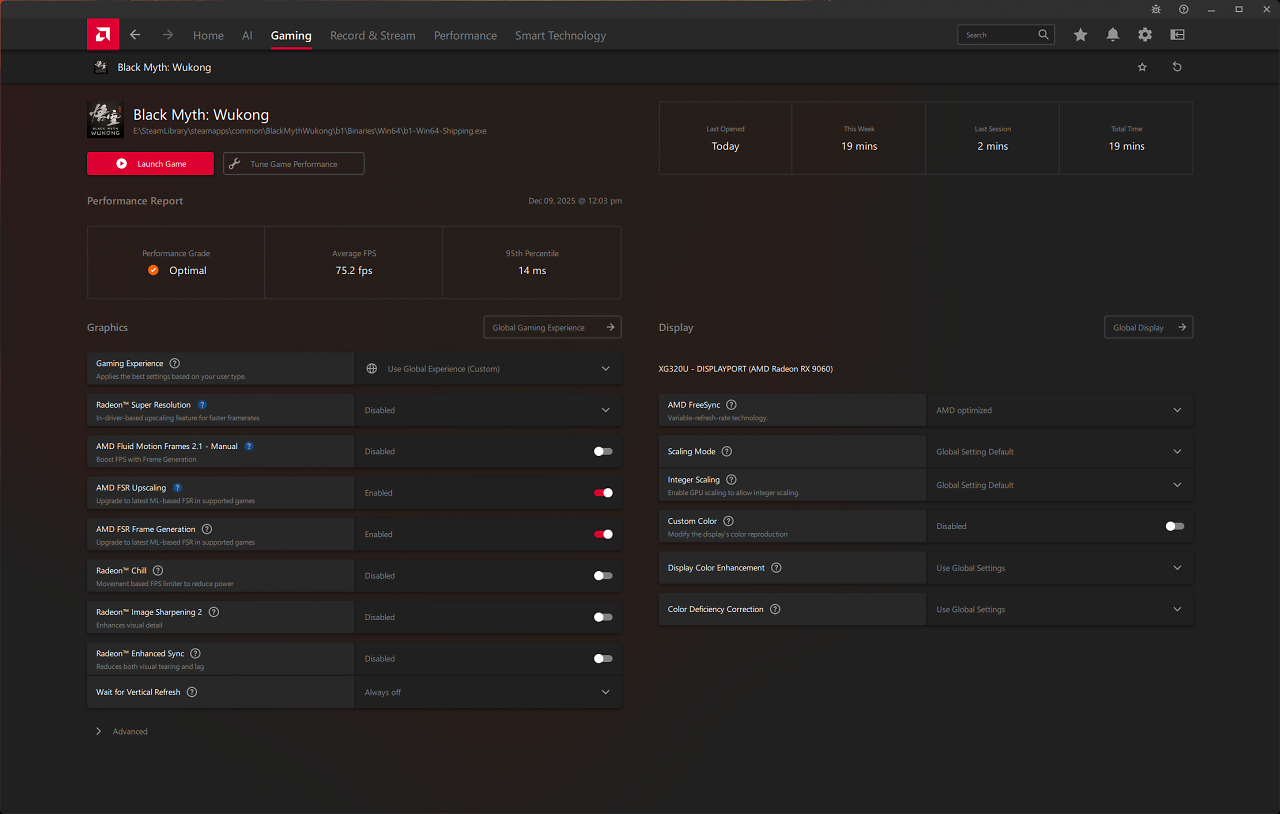Screen dimensions: 1280x814
Task: Switch to the AI tab
Action: pos(247,35)
